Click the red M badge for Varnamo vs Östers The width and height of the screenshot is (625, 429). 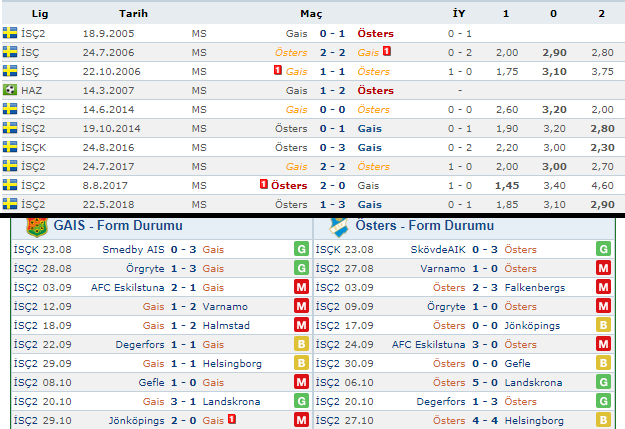point(603,268)
